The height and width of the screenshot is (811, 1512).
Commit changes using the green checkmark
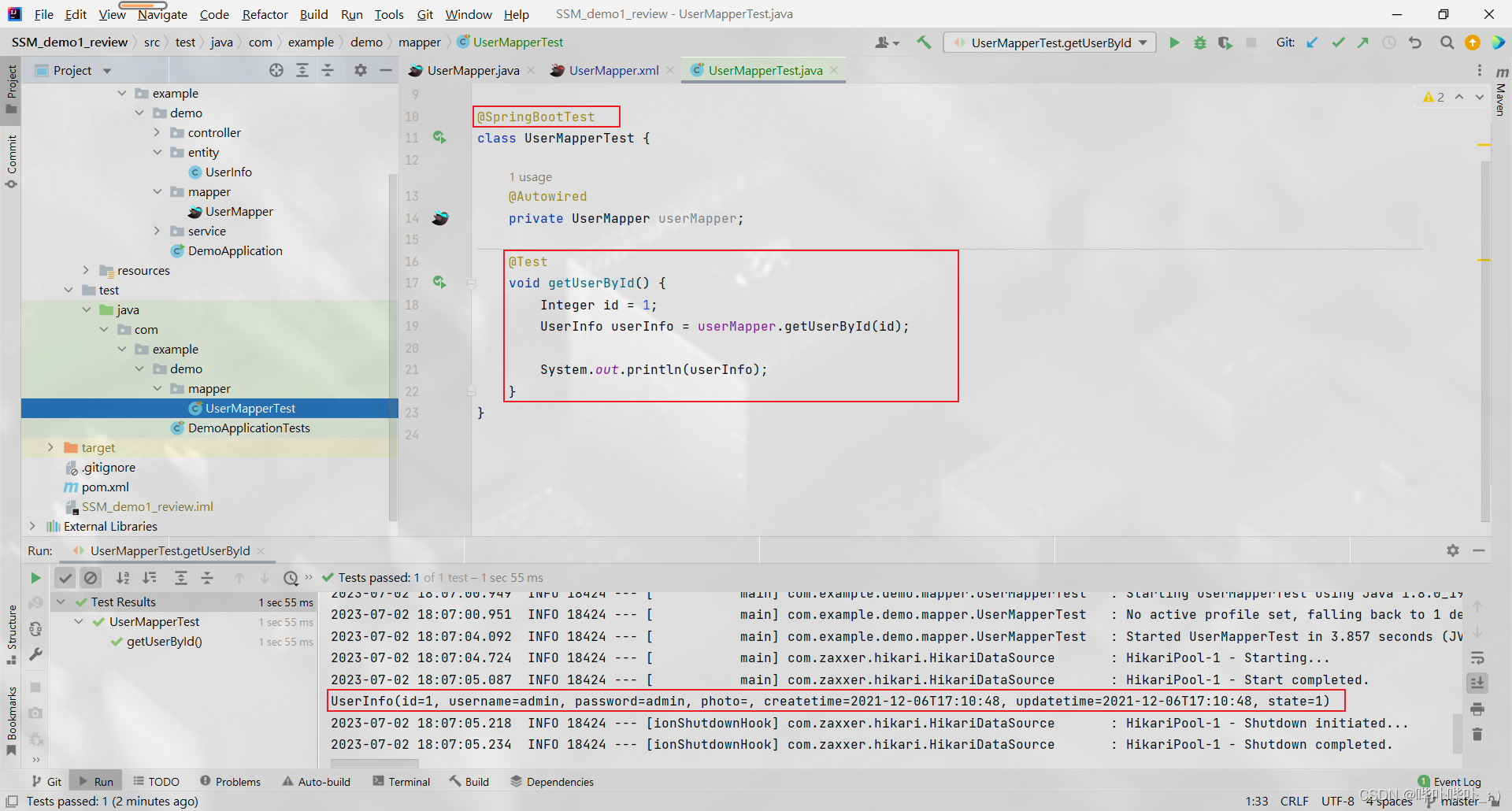pos(1338,43)
